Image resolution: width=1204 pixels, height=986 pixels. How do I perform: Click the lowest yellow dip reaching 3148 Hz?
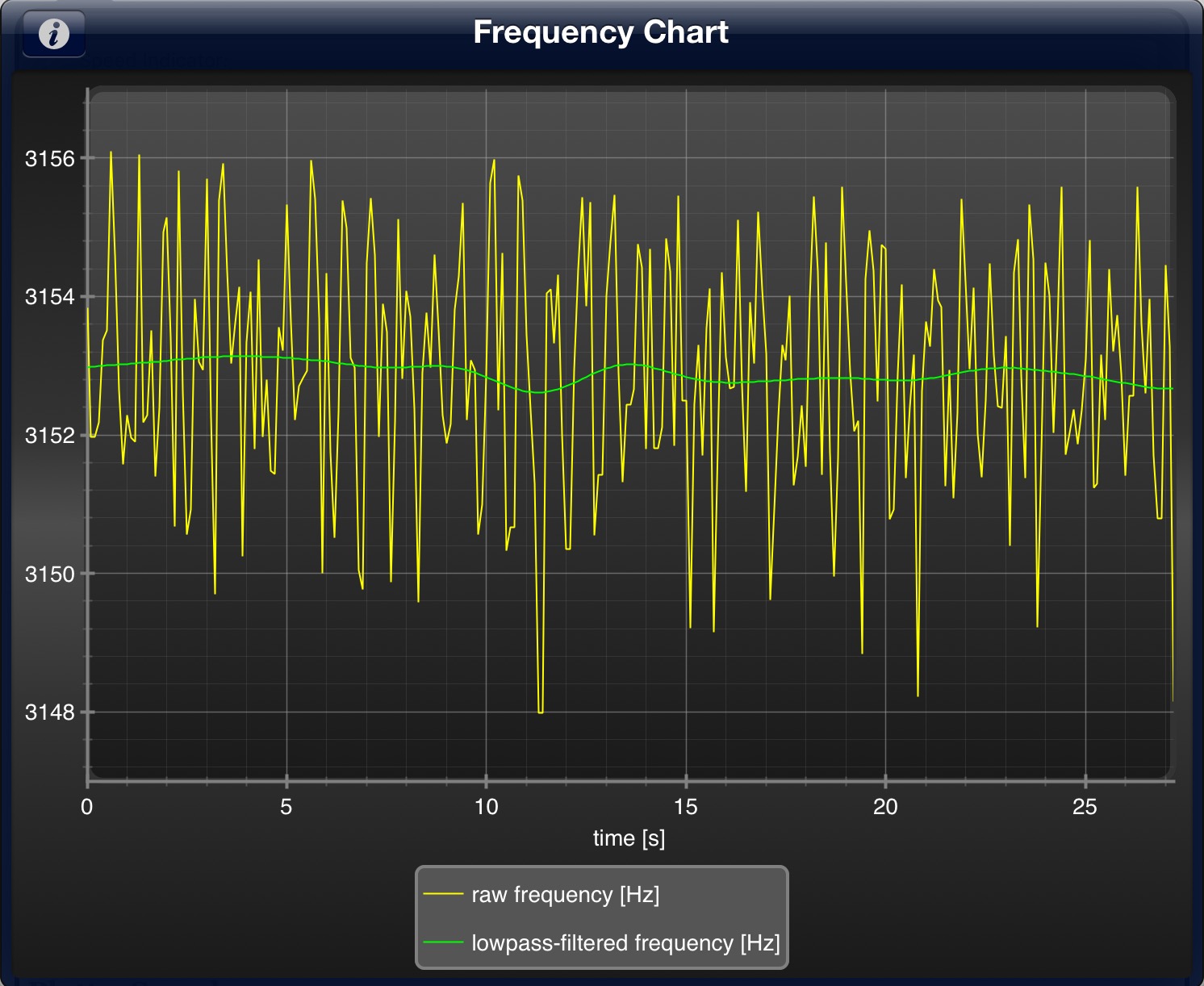540,712
